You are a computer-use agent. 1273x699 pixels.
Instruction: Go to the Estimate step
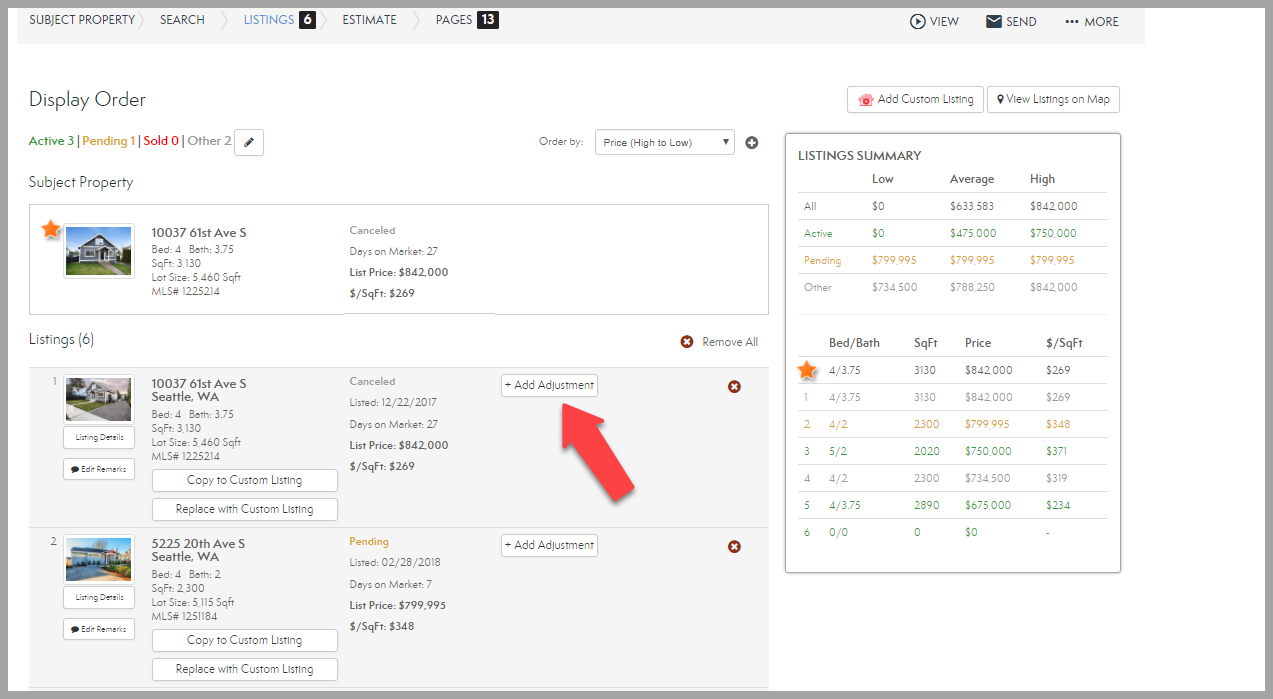point(369,20)
